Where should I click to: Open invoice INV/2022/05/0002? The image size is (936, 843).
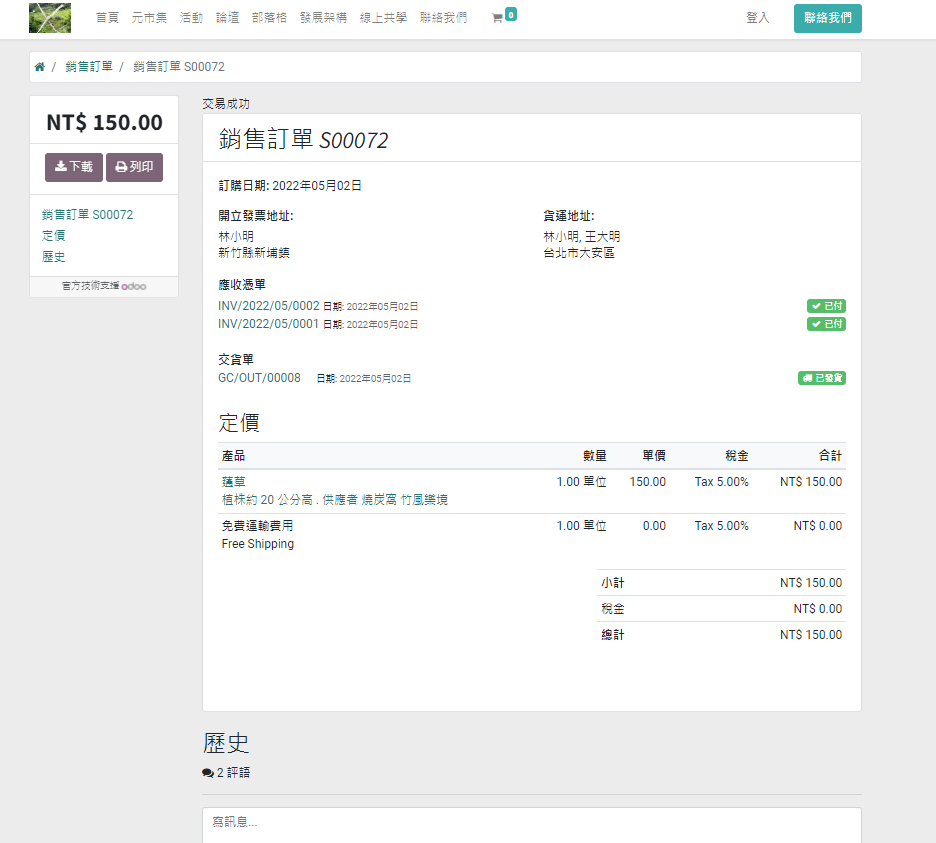coord(269,306)
